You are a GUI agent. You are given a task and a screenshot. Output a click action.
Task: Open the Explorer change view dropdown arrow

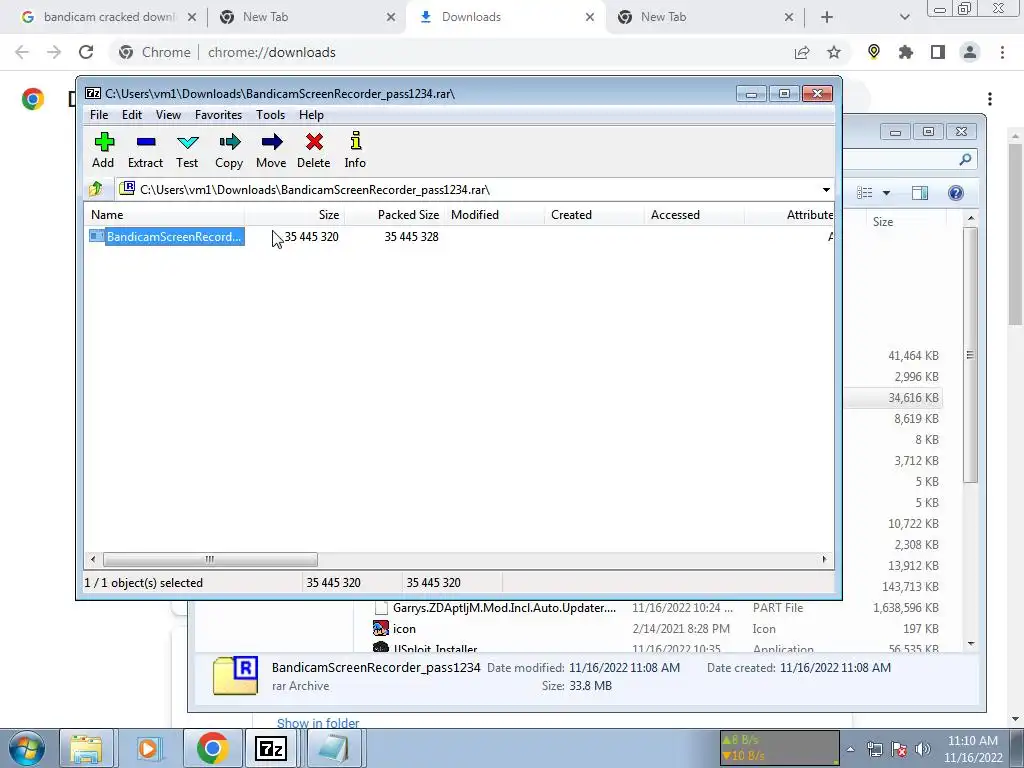[x=886, y=193]
